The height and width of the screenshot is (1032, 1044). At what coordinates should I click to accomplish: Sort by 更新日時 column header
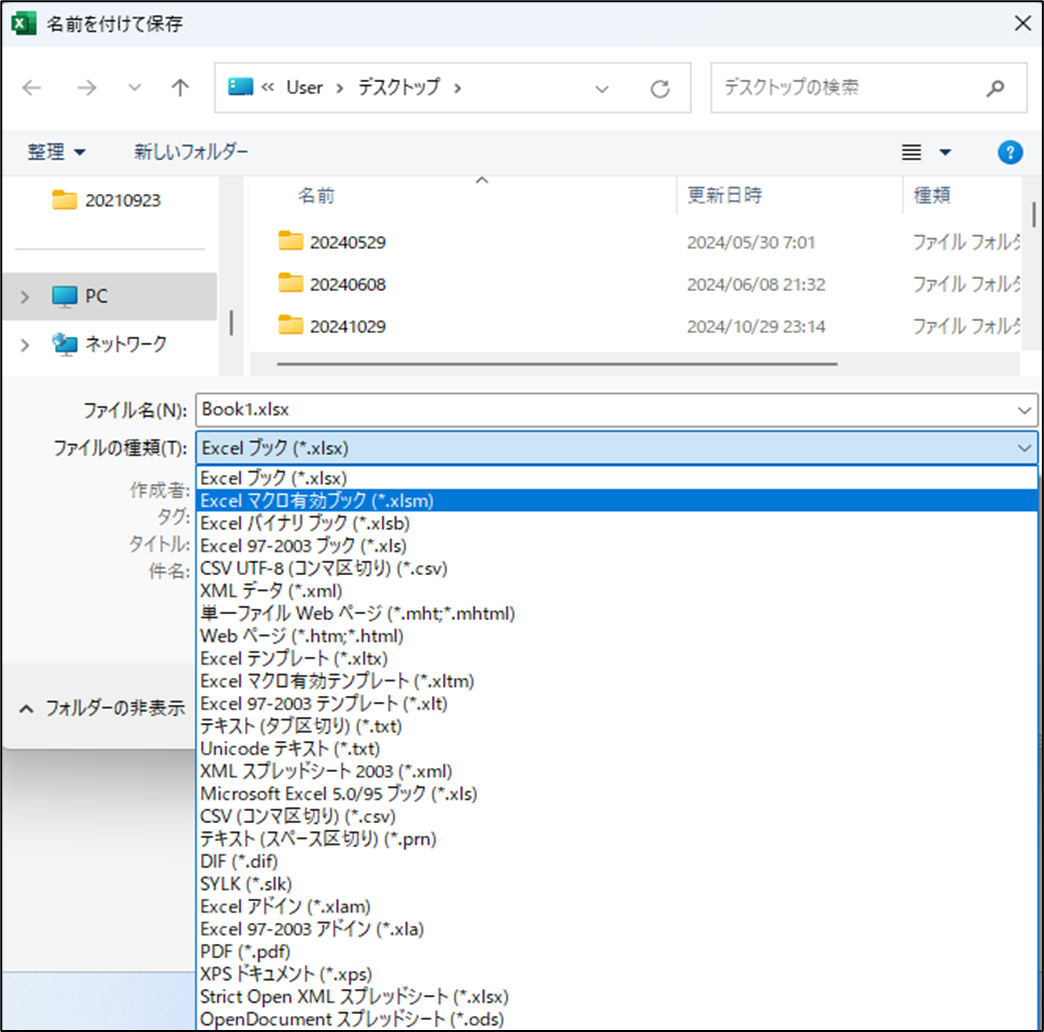pyautogui.click(x=724, y=195)
